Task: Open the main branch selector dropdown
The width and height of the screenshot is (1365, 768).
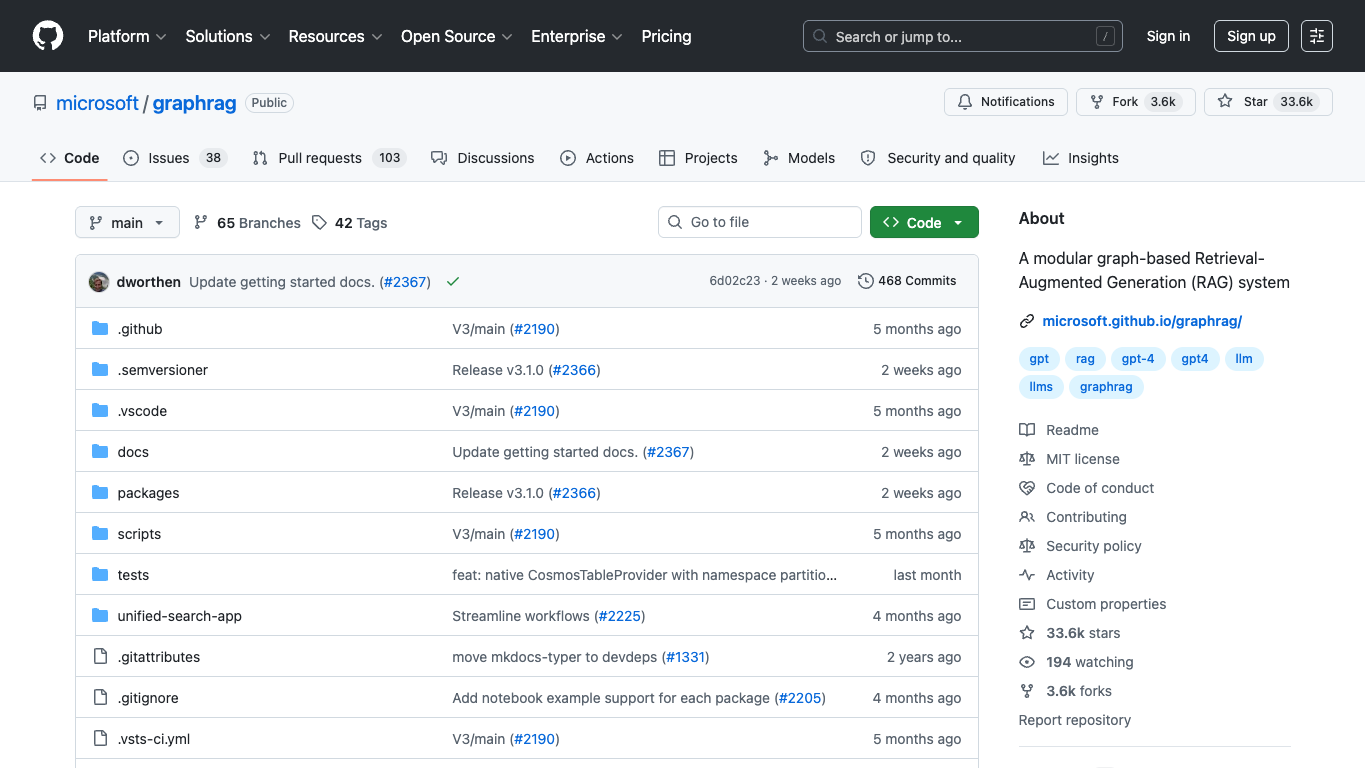Action: [127, 222]
